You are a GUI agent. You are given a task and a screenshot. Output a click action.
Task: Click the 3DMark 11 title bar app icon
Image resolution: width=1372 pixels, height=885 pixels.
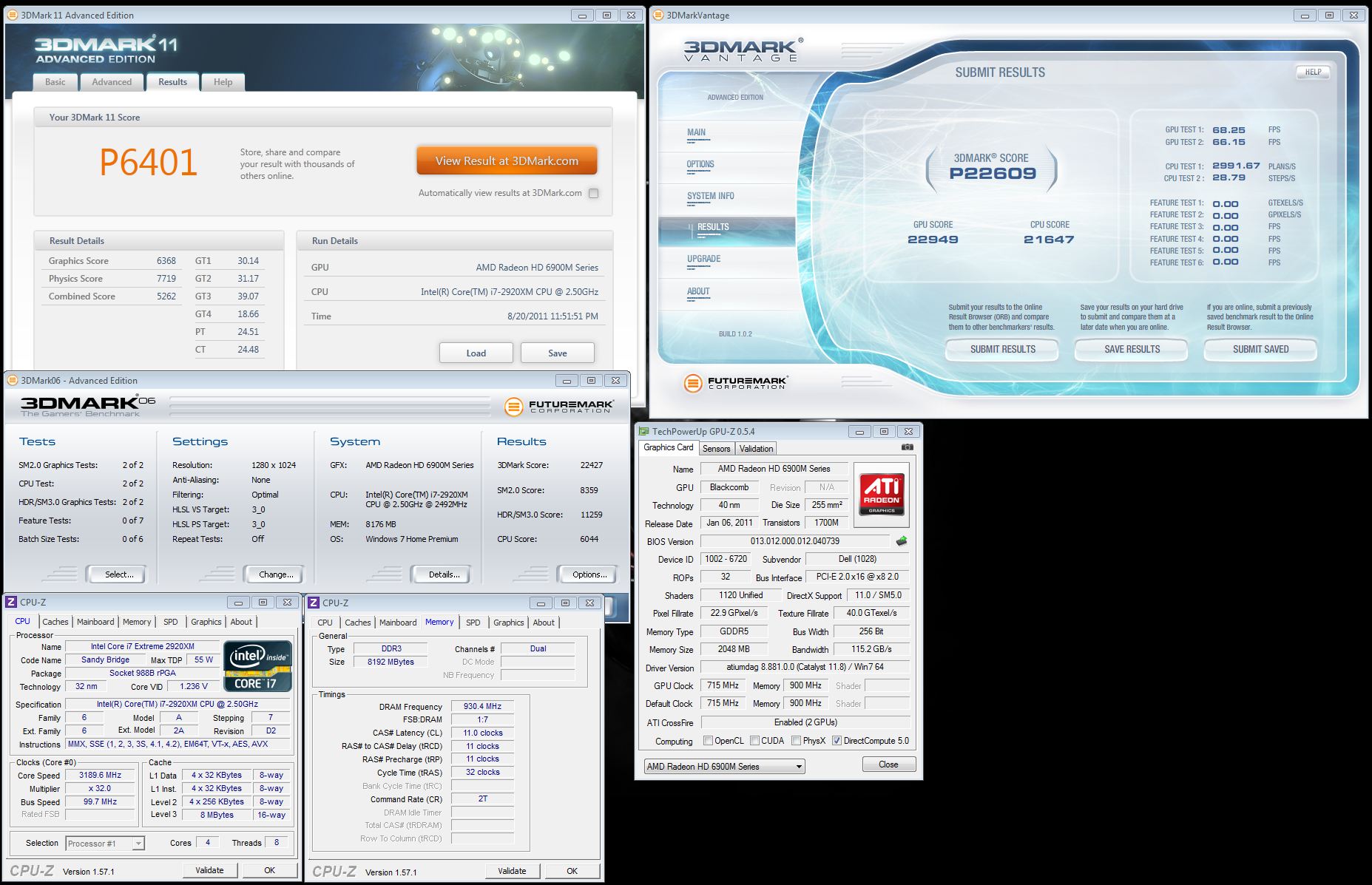point(13,15)
